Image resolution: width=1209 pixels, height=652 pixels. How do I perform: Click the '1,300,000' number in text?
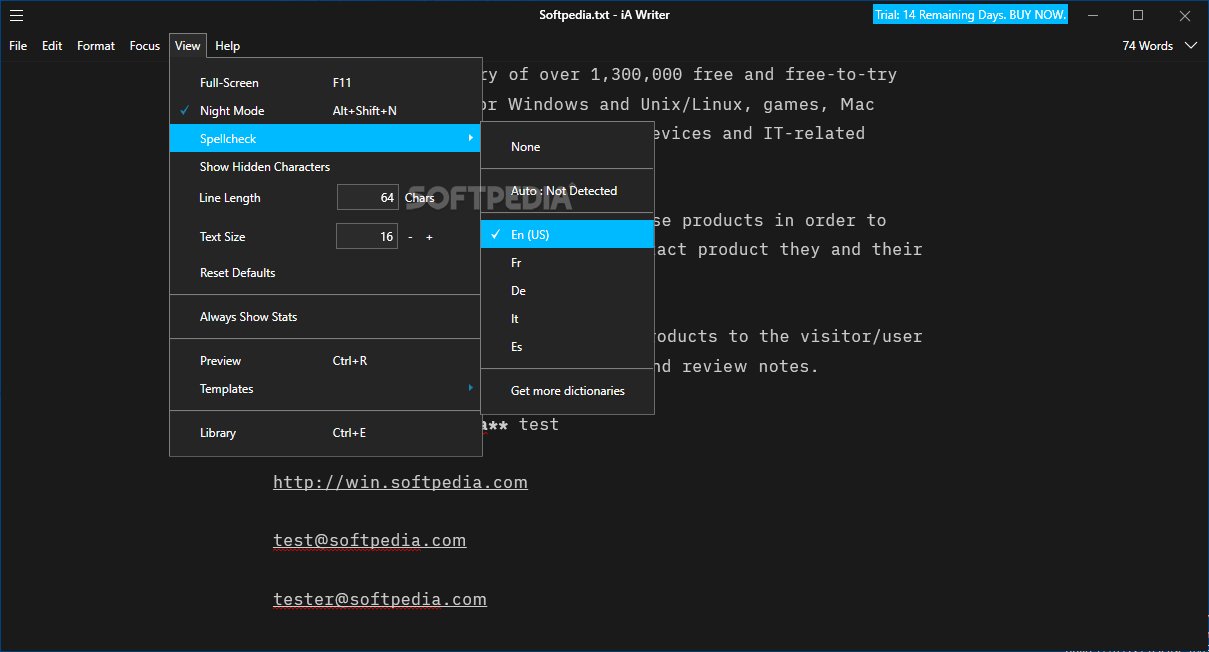[635, 75]
